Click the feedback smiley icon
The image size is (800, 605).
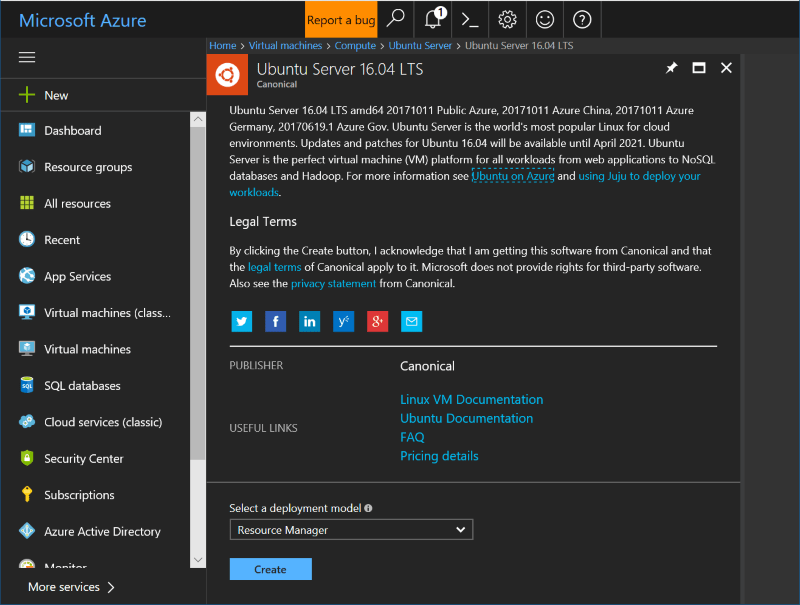coord(545,20)
